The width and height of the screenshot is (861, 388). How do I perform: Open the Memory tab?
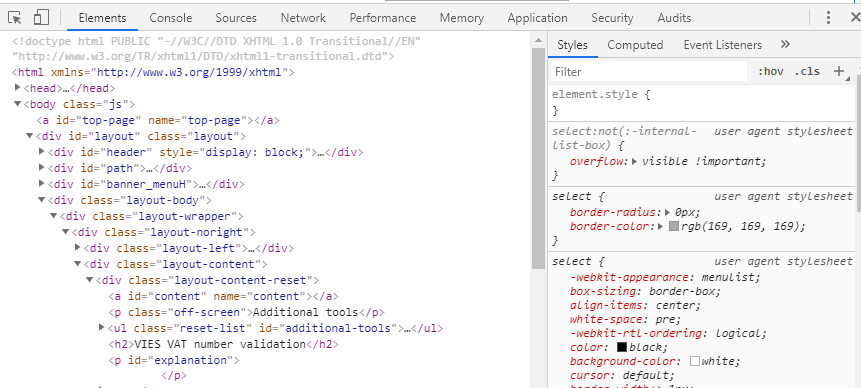[462, 18]
